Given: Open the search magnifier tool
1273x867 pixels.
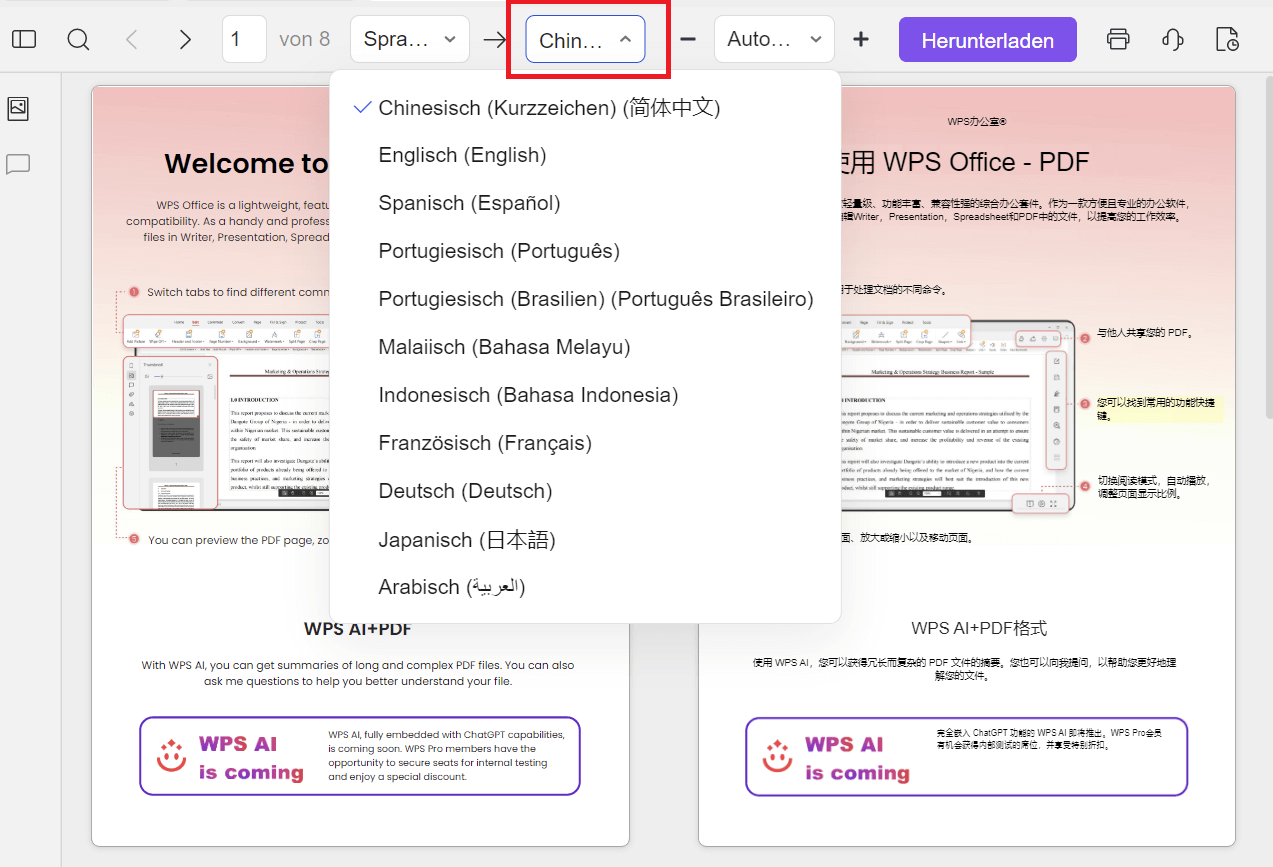Looking at the screenshot, I should (78, 39).
